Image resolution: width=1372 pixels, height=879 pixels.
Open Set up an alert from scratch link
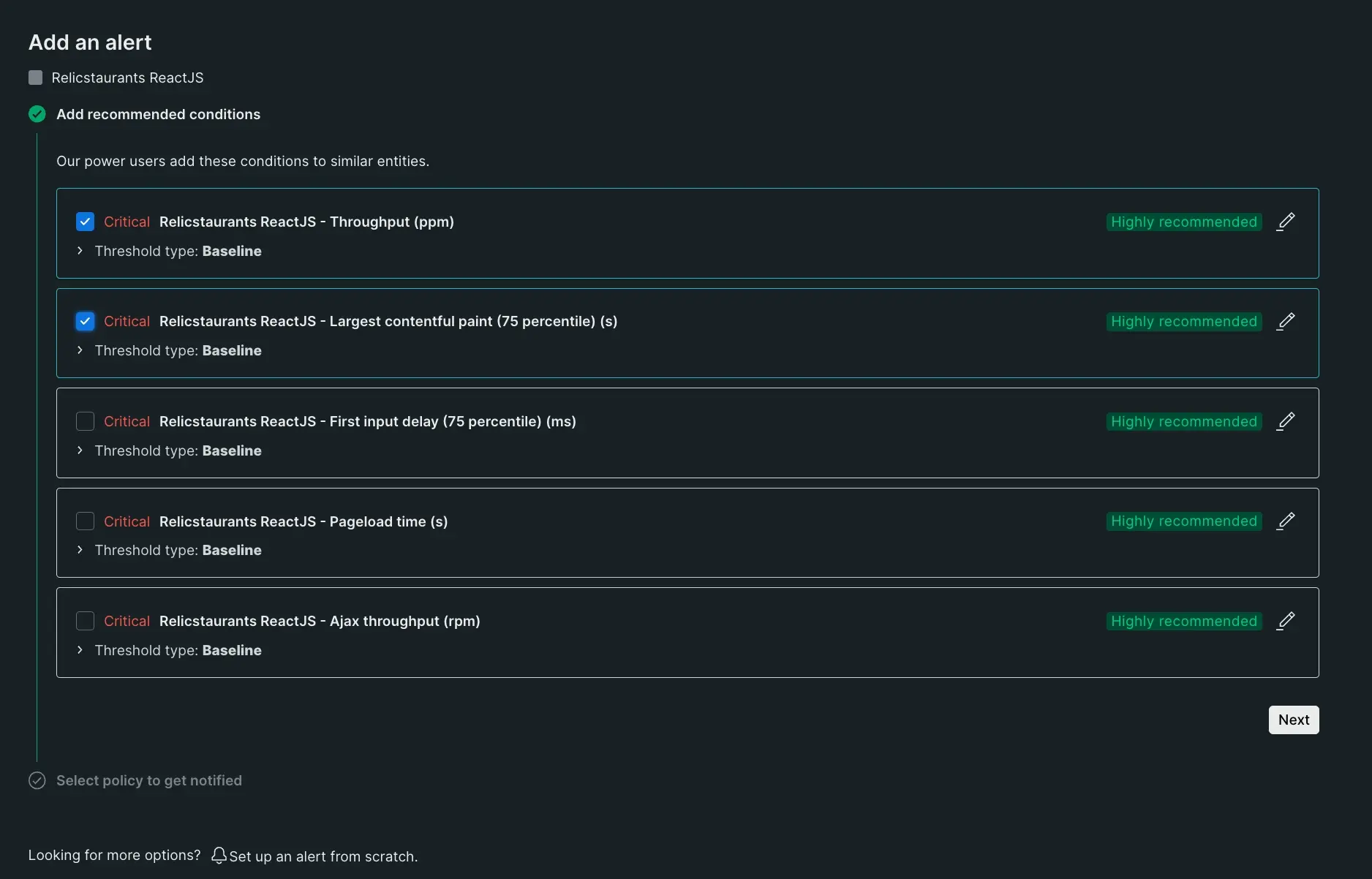point(323,856)
